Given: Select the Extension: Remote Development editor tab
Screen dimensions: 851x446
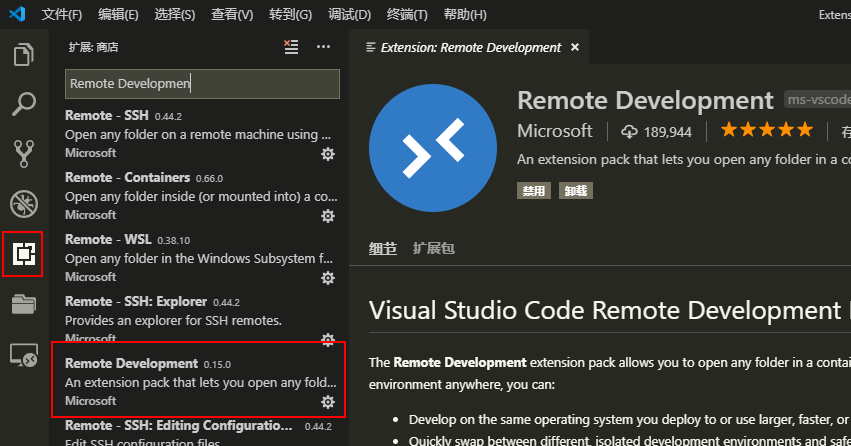Looking at the screenshot, I should point(469,48).
